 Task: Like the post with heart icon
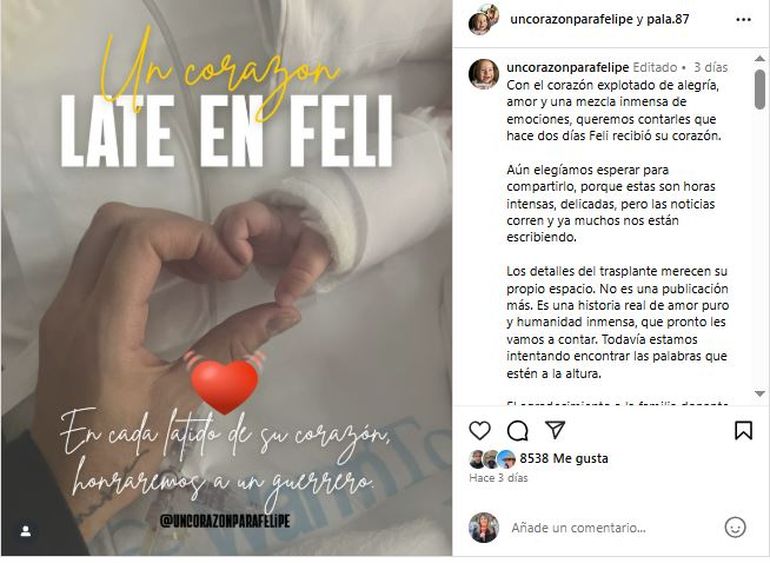point(479,431)
